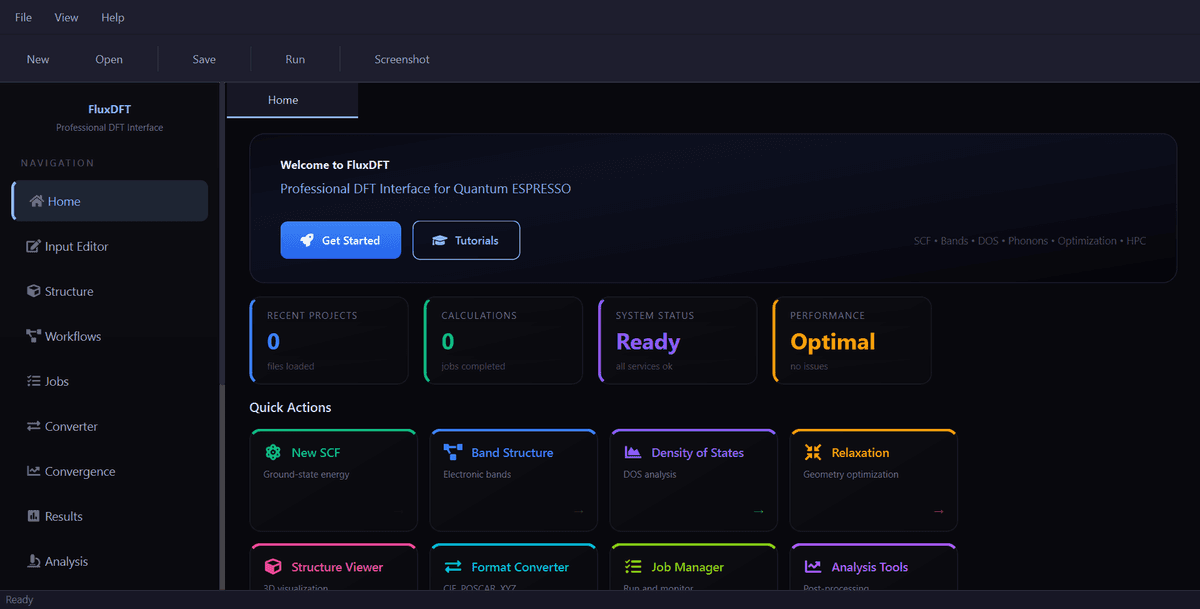Click the Structure cube icon in sidebar
Image resolution: width=1200 pixels, height=609 pixels.
[x=33, y=292]
